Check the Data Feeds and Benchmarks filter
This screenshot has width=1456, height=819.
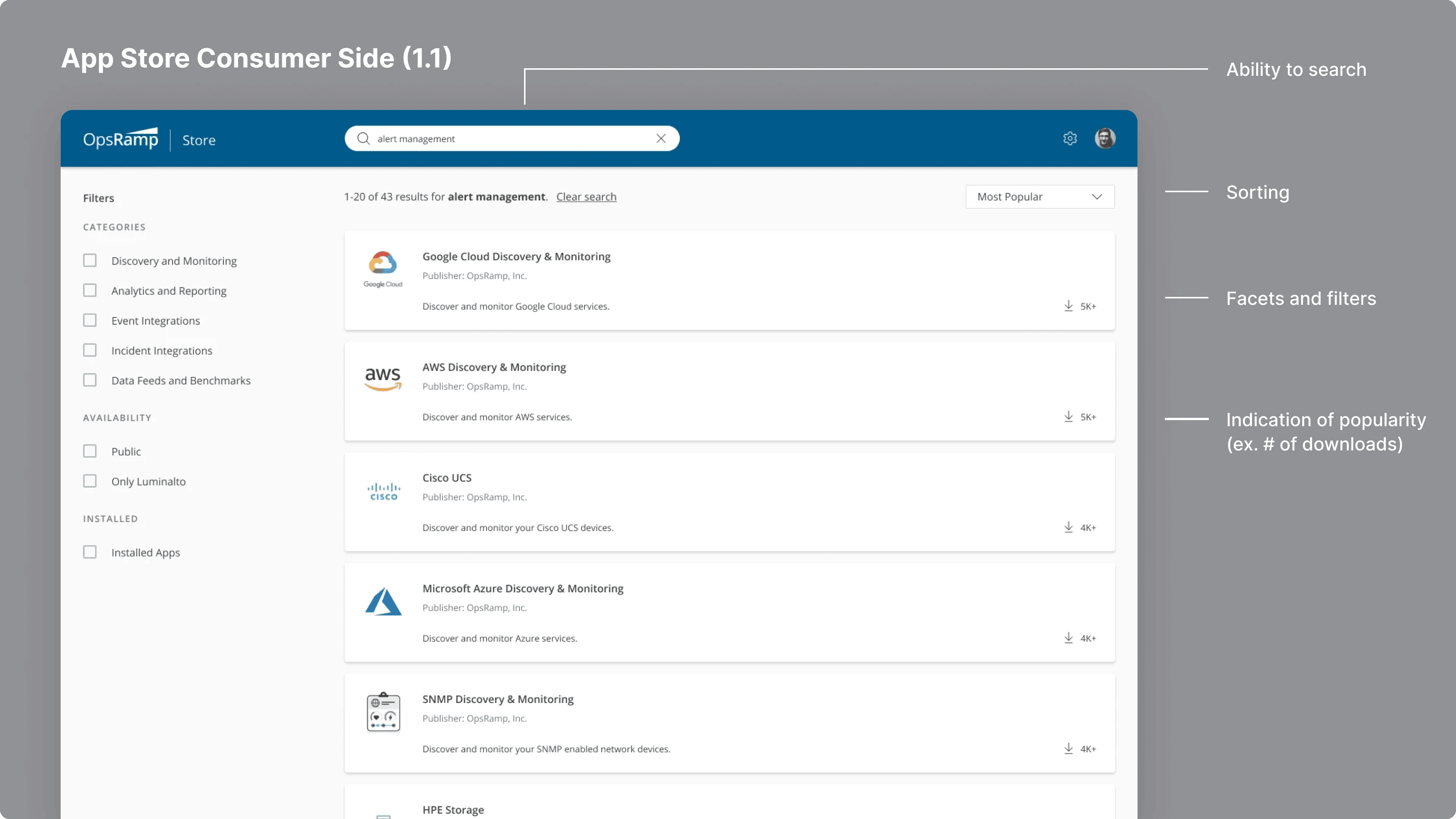click(90, 380)
